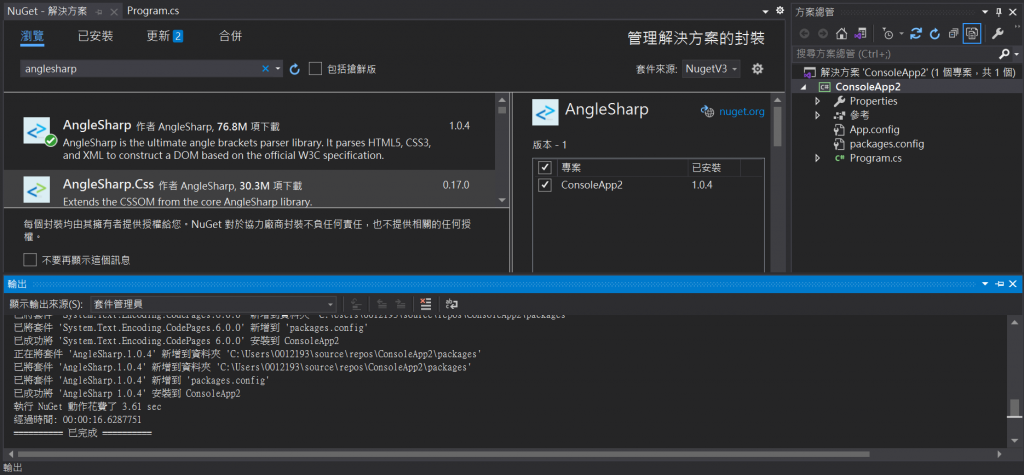Image resolution: width=1024 pixels, height=475 pixels.
Task: Collapse all nodes in Solution Explorer
Action: tap(953, 33)
